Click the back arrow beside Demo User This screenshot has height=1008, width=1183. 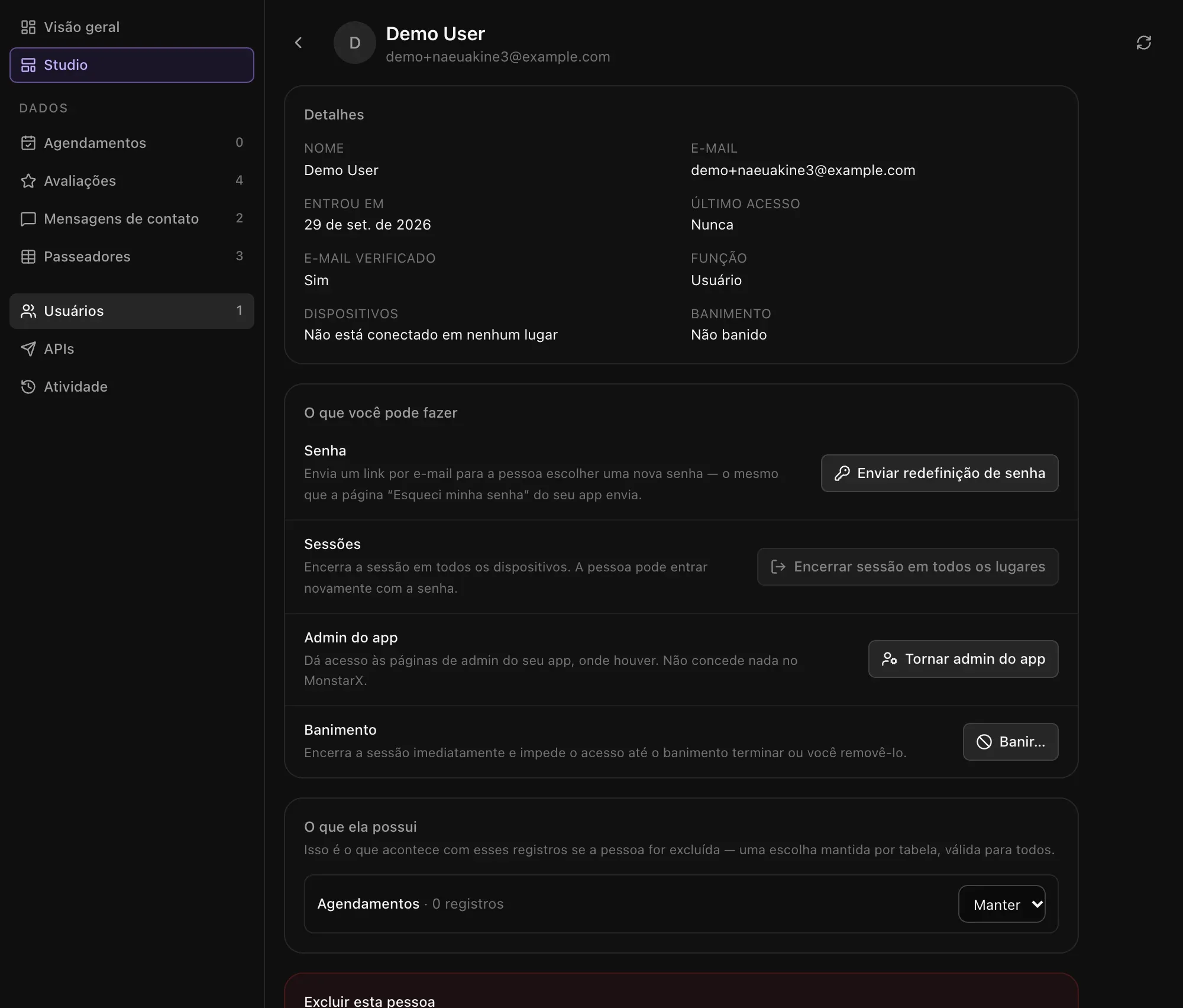(298, 43)
